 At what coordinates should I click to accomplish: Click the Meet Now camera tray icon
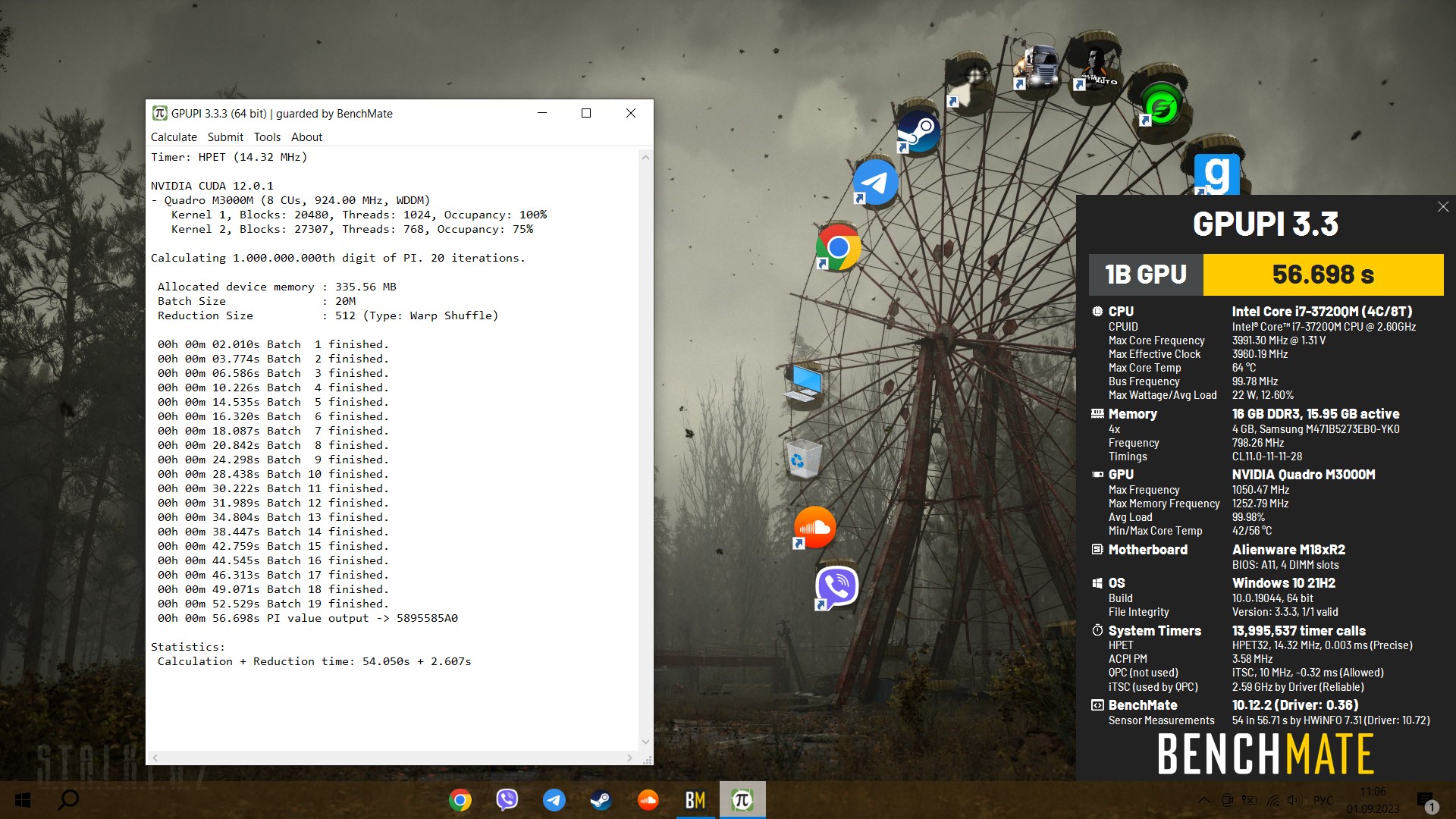pos(1228,800)
